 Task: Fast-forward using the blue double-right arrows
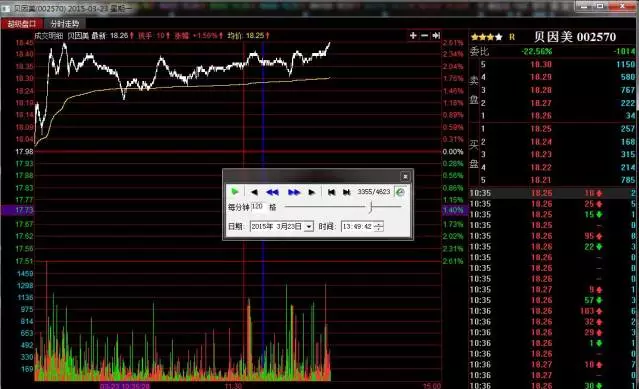[294, 192]
